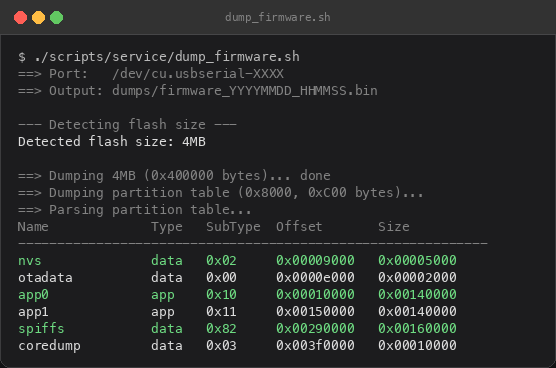Click the nvs subtype 0x02
556x368 pixels.
click(221, 261)
